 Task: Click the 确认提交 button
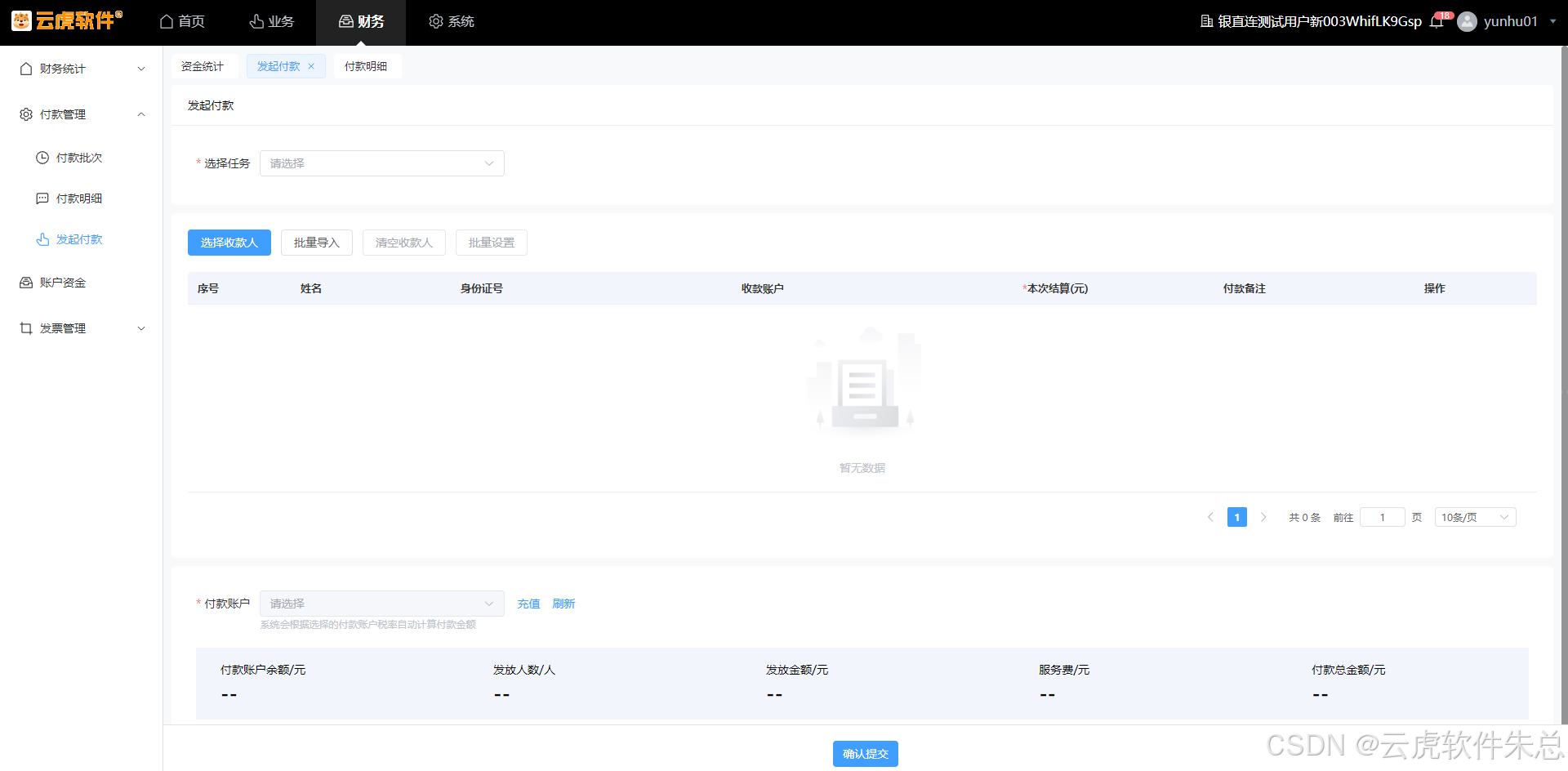(x=865, y=754)
